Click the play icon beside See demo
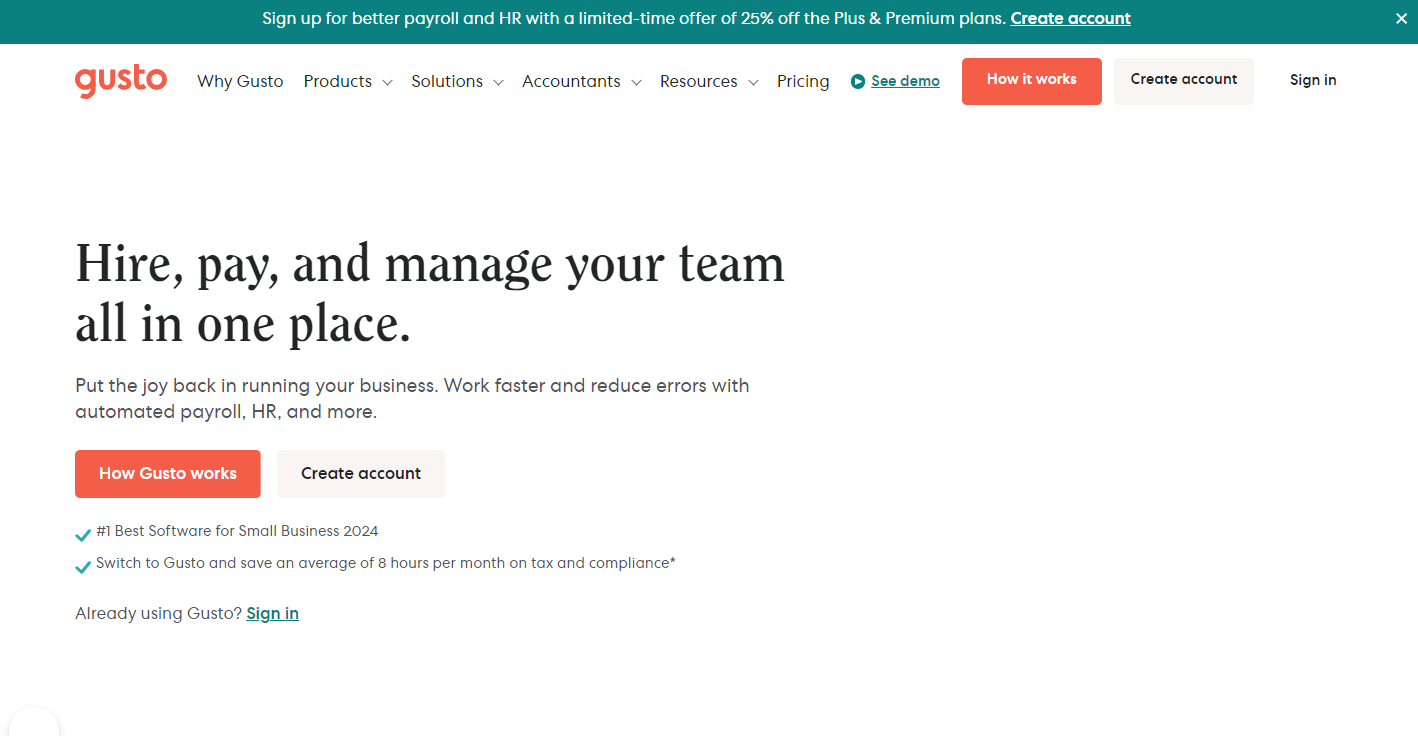This screenshot has height=736, width=1418. point(858,82)
